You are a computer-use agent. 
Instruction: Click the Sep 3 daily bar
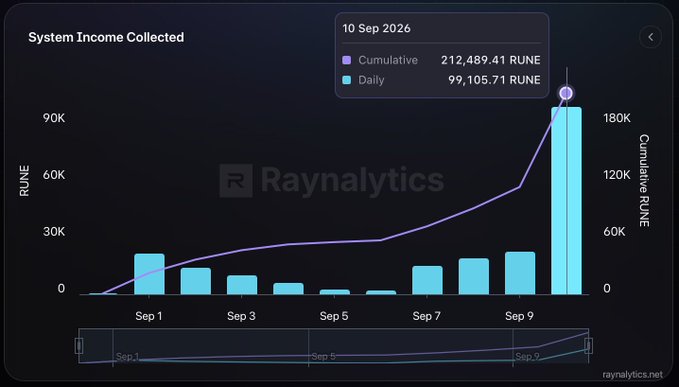(x=242, y=285)
